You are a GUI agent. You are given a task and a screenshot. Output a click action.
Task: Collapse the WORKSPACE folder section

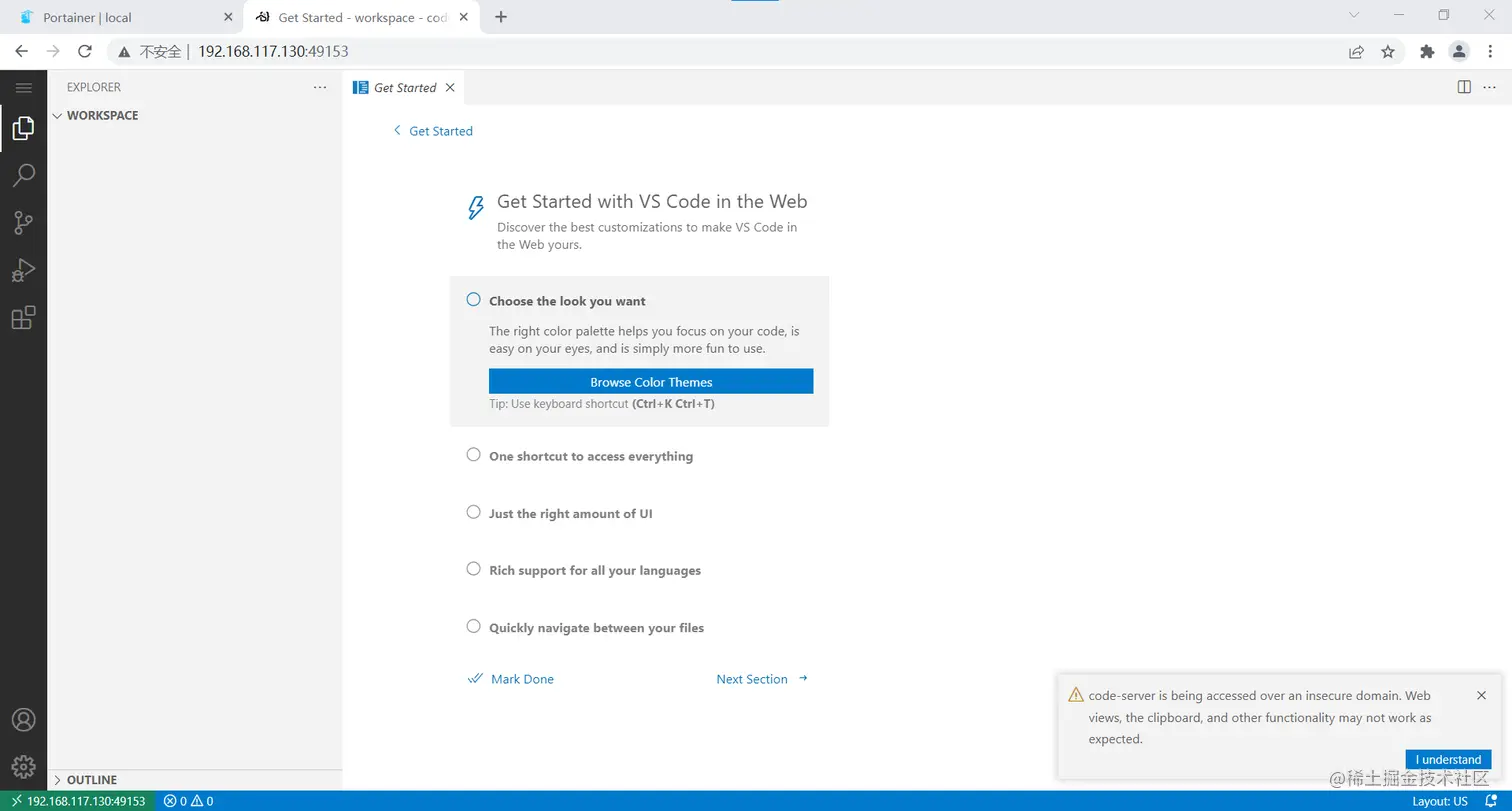tap(195, 115)
